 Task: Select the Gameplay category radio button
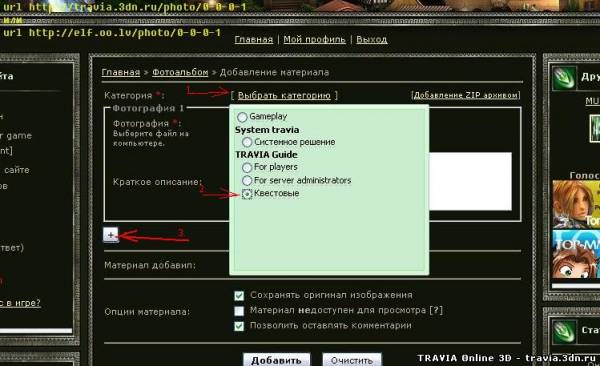coord(242,117)
